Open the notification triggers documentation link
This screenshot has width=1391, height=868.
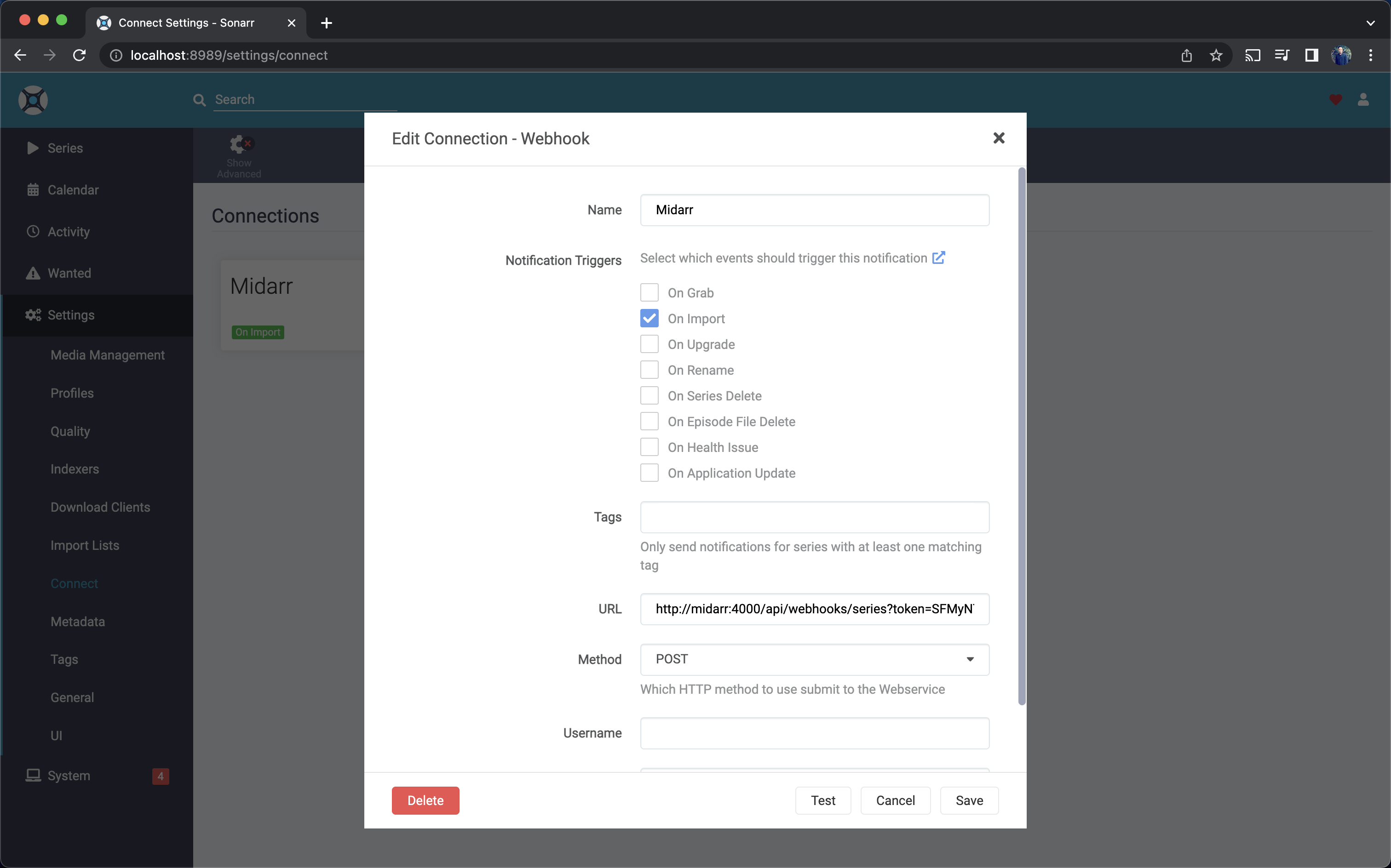tap(938, 258)
